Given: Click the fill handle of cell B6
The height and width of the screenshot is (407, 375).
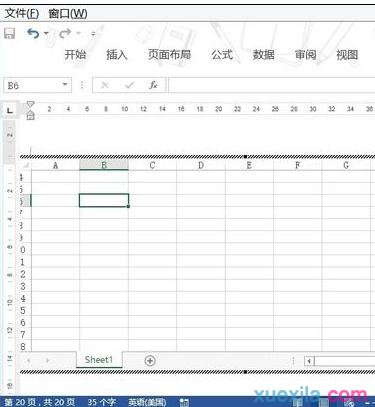Looking at the screenshot, I should 128,206.
